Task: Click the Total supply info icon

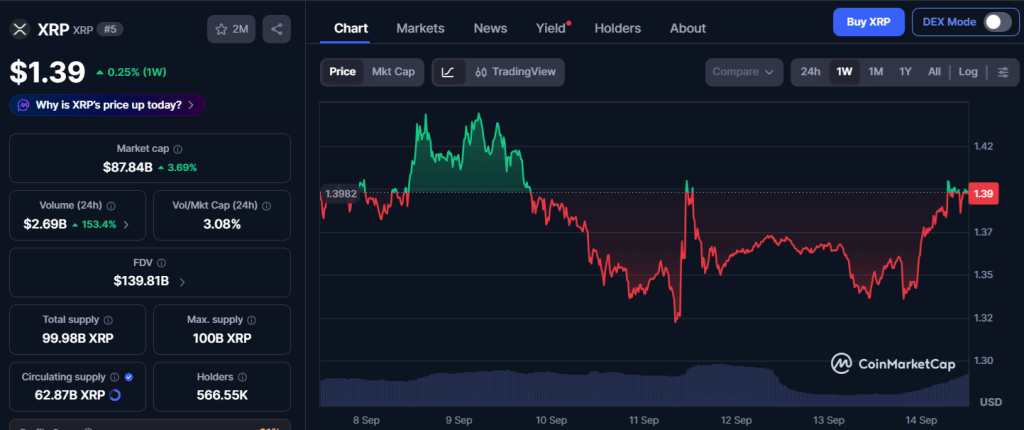Action: tap(108, 320)
